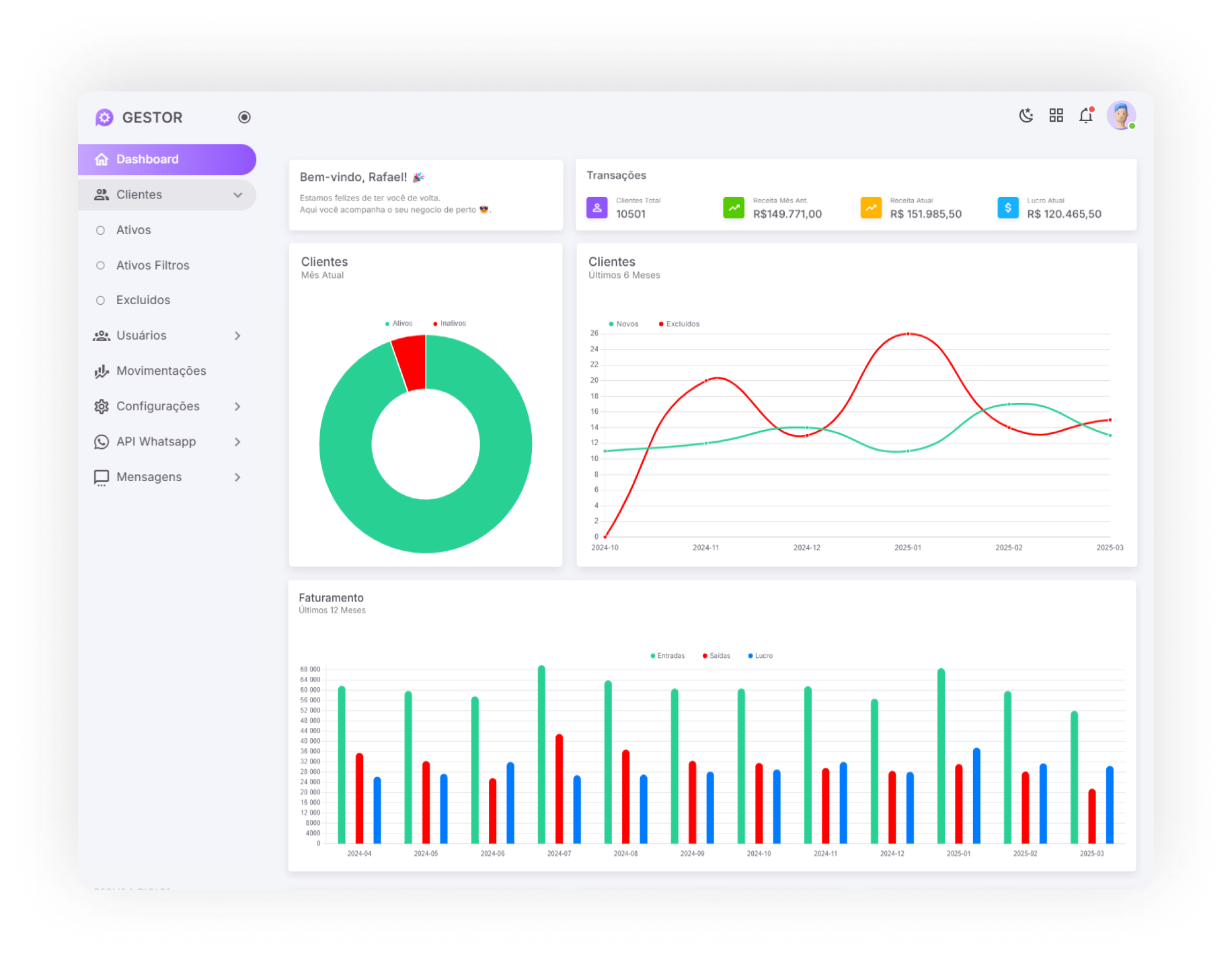Select the Excluidos circle bullet
The width and height of the screenshot is (1232, 954).
100,300
